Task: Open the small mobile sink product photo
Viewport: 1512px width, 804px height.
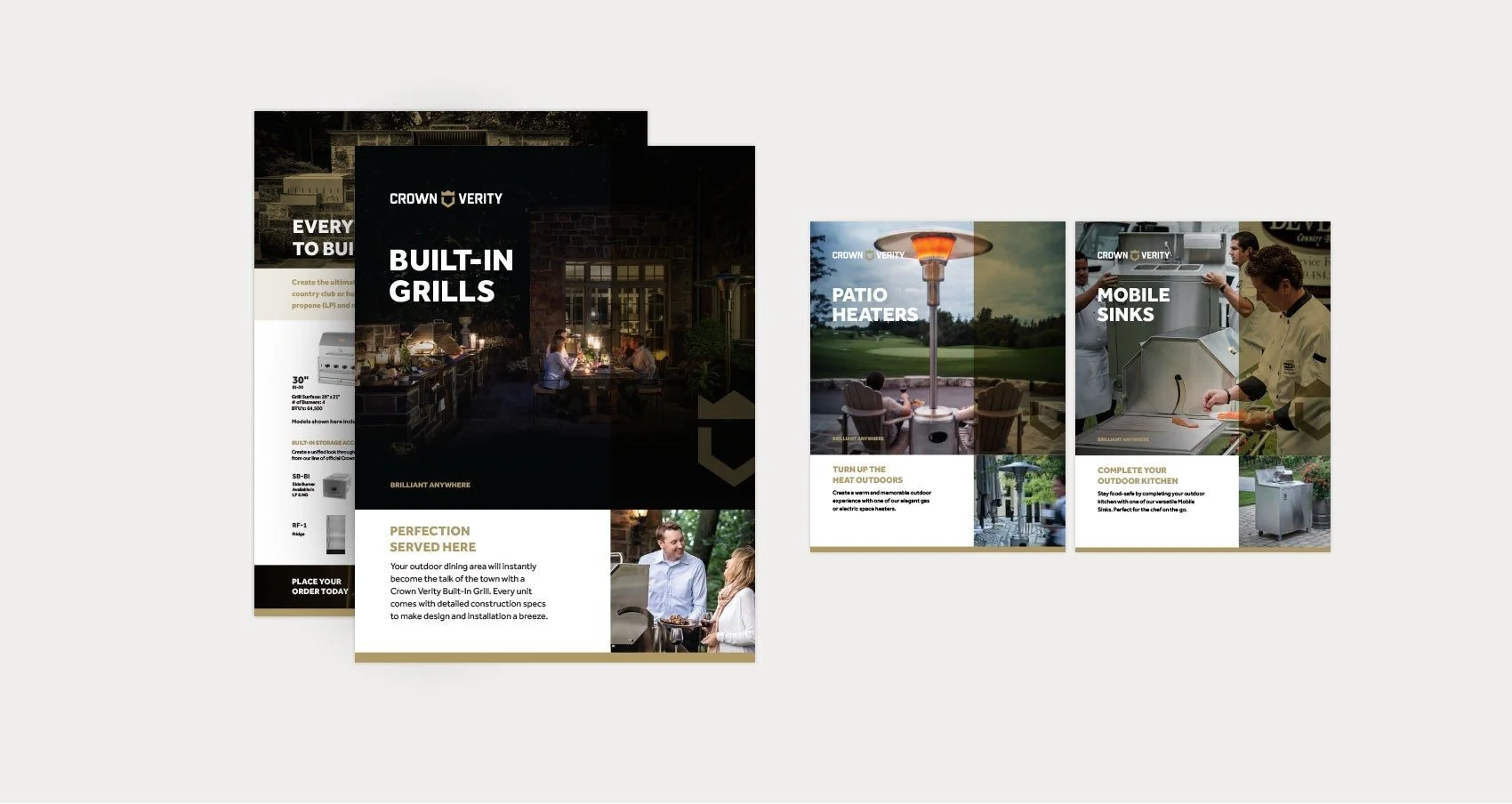Action: (1284, 502)
